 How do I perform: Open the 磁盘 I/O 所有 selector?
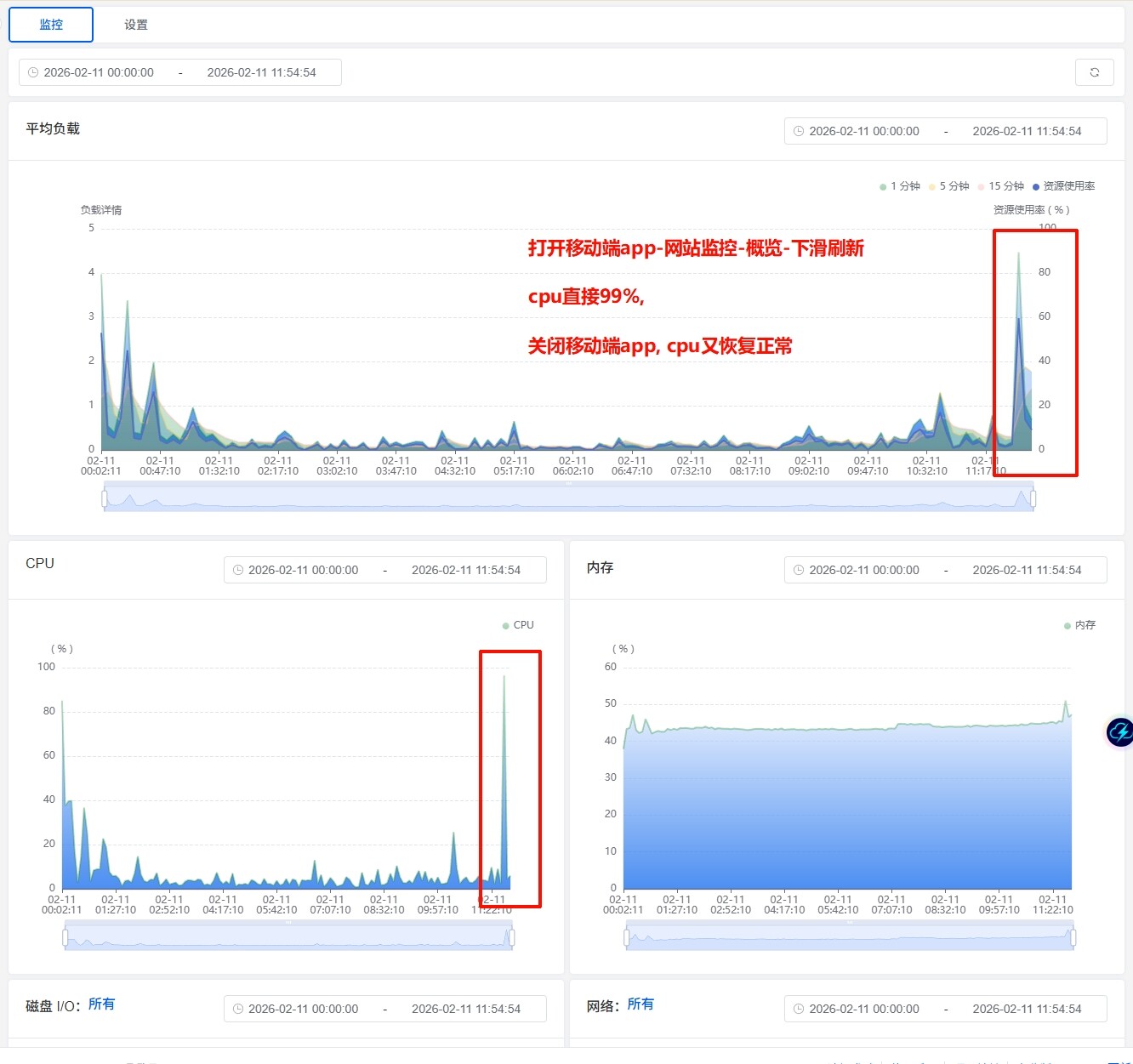coord(101,1004)
